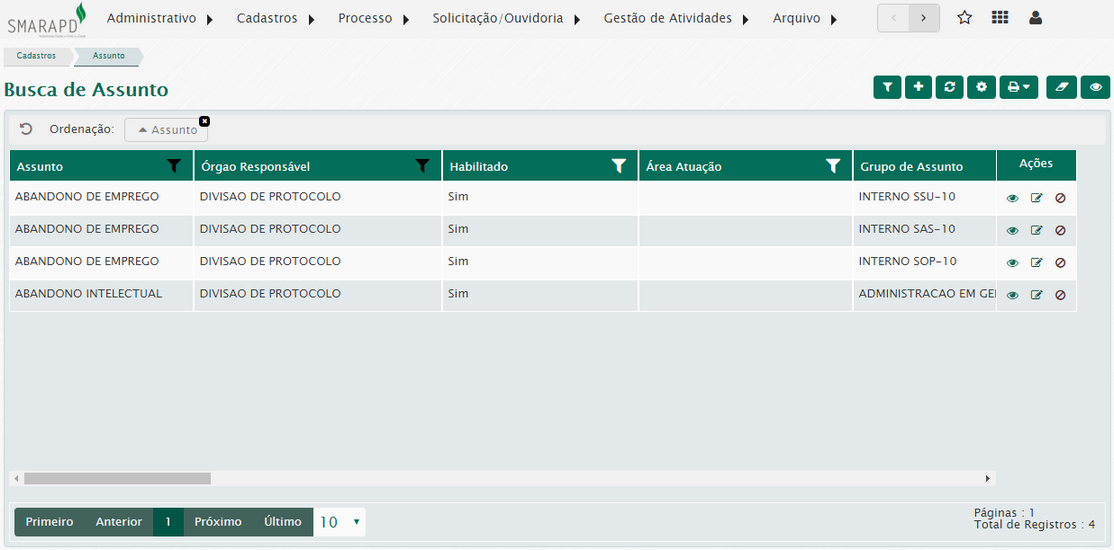Click the refresh icon in toolbar
The width and height of the screenshot is (1114, 550).
[949, 87]
